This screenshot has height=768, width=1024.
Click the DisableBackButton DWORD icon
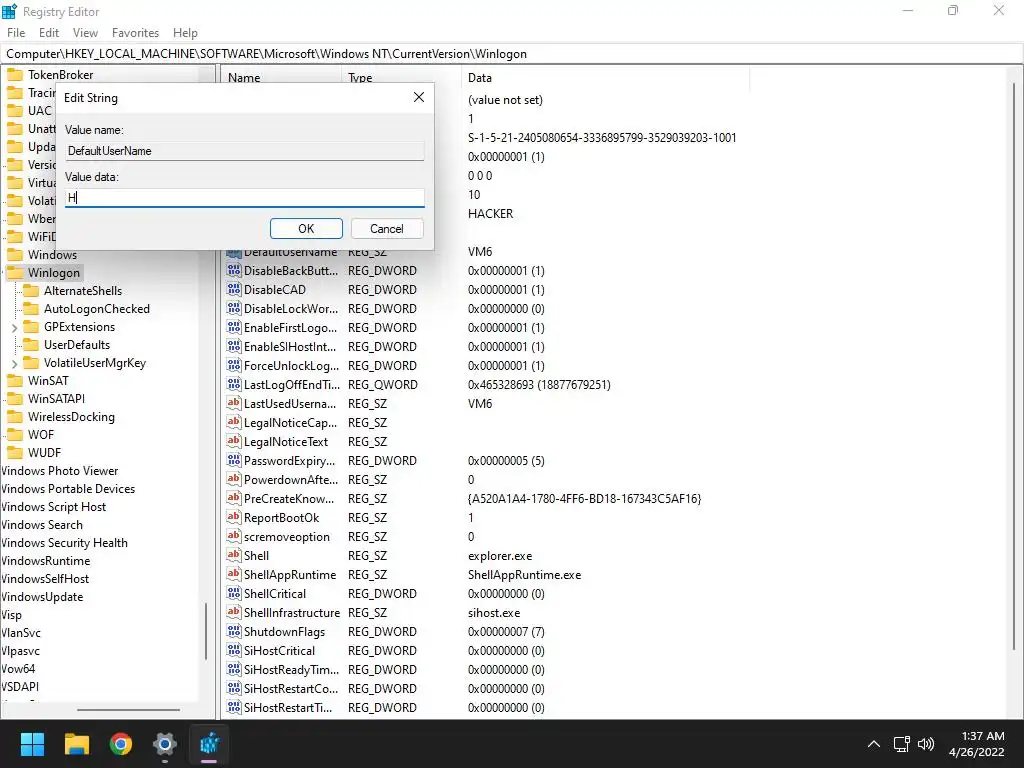click(x=234, y=270)
